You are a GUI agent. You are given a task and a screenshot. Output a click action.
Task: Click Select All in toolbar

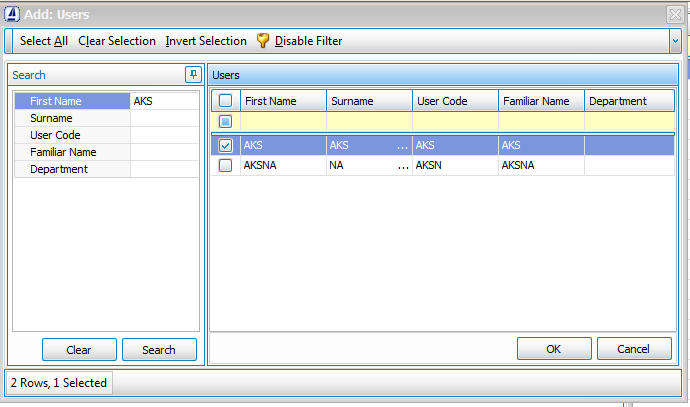(x=44, y=41)
